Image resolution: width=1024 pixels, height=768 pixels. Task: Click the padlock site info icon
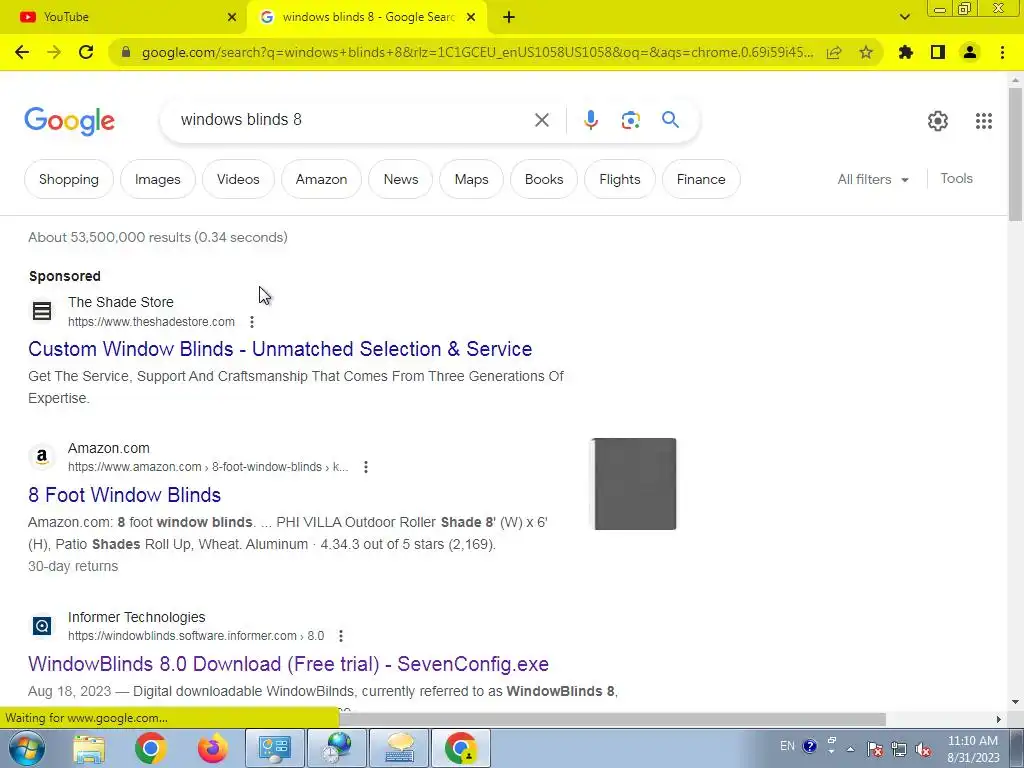point(126,52)
